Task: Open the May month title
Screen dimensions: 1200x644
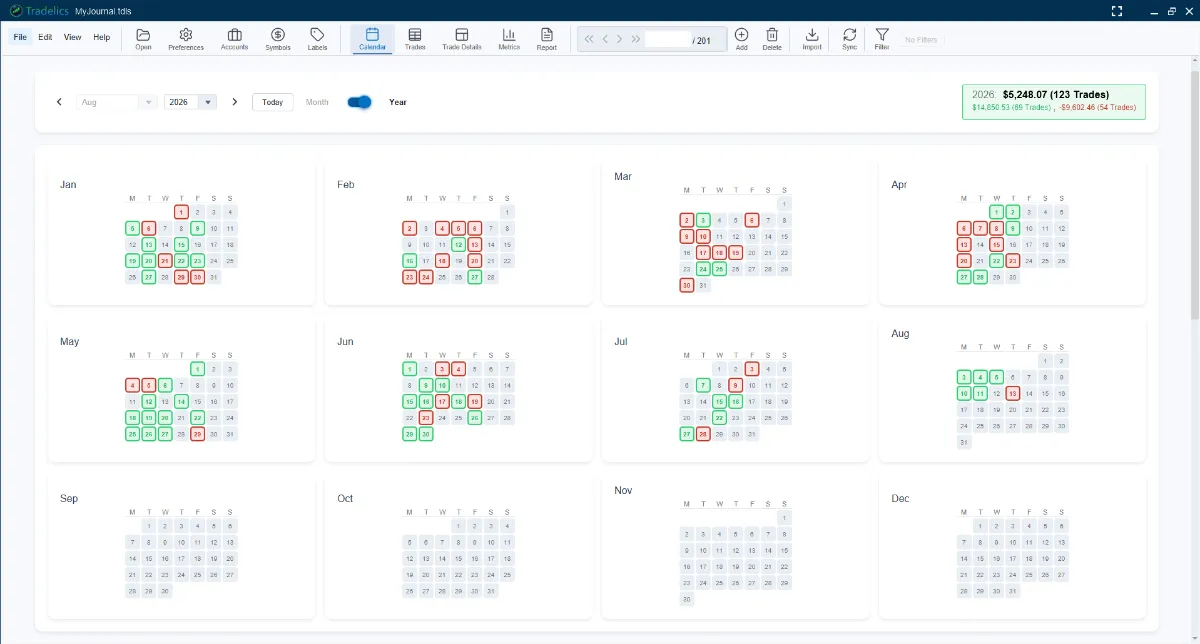Action: 69,342
